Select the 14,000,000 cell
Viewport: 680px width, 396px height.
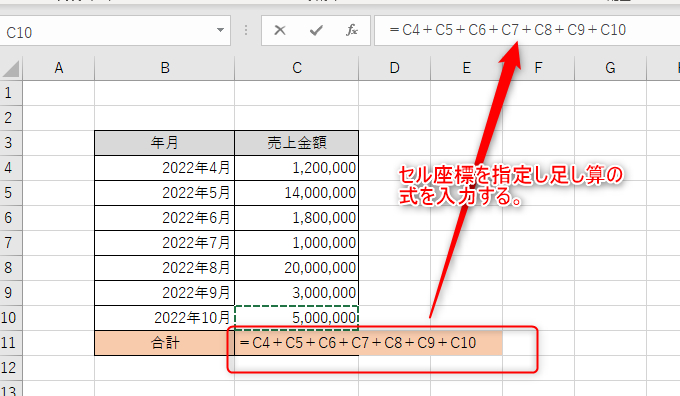(x=297, y=193)
